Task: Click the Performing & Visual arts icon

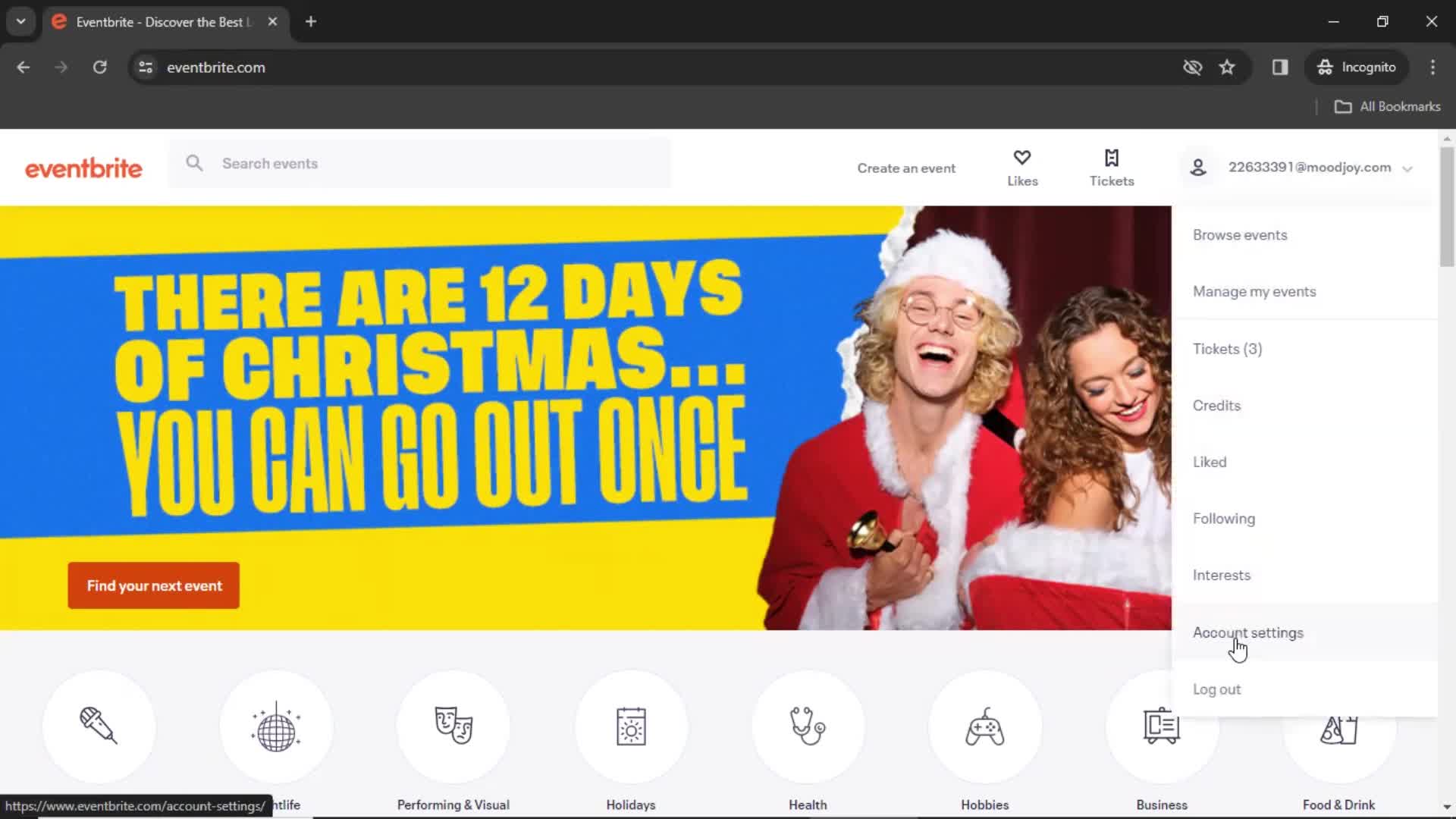Action: pyautogui.click(x=453, y=726)
